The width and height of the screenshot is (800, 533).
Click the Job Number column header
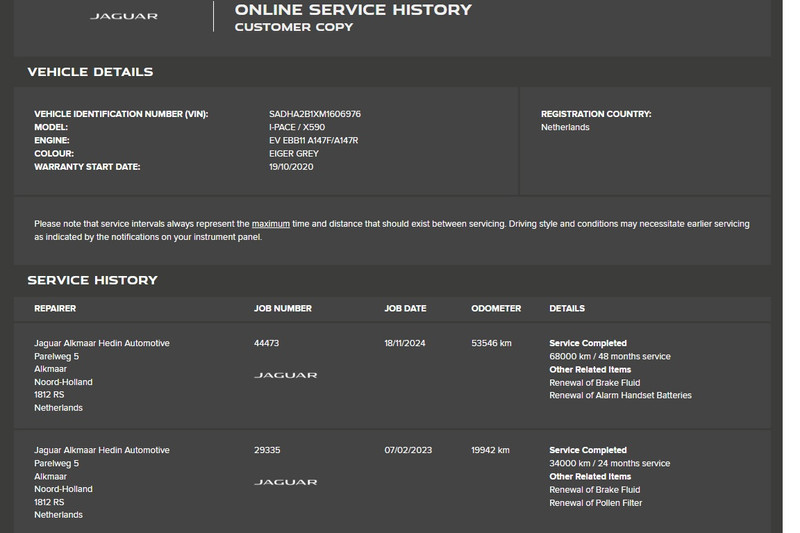[x=283, y=309]
